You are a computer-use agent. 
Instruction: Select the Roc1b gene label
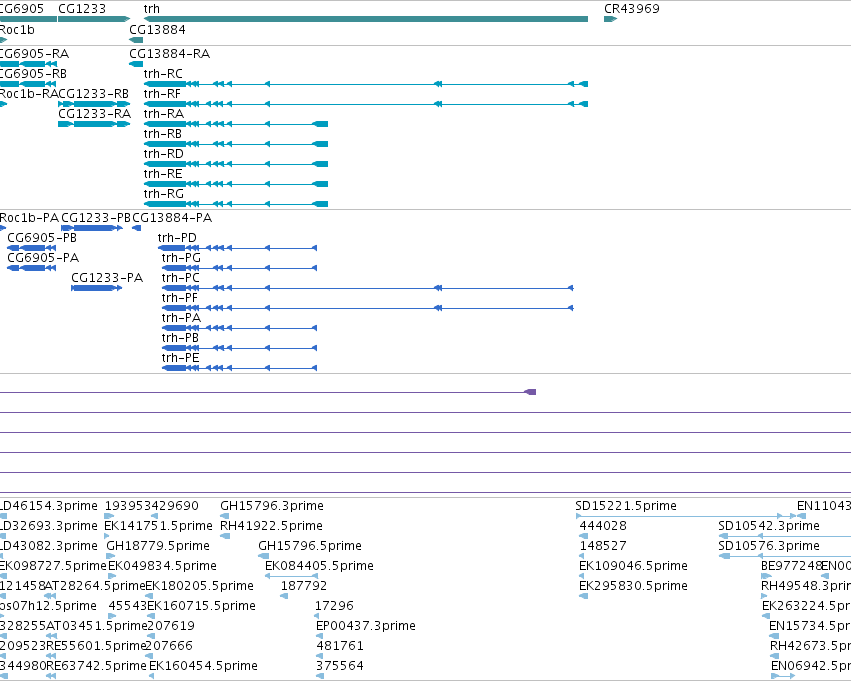[17, 29]
